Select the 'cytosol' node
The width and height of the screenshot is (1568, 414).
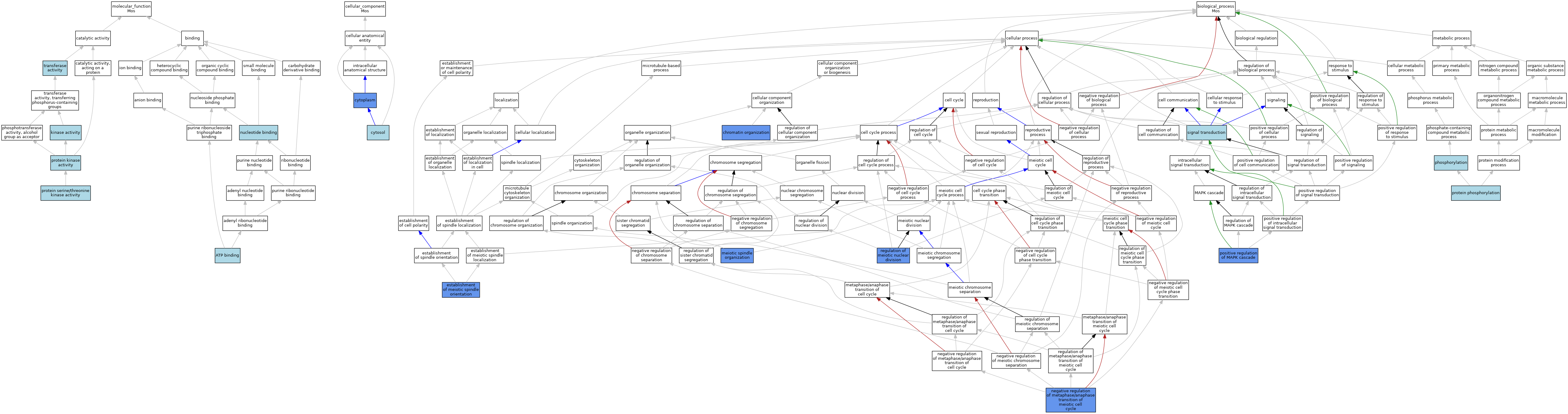[x=378, y=132]
